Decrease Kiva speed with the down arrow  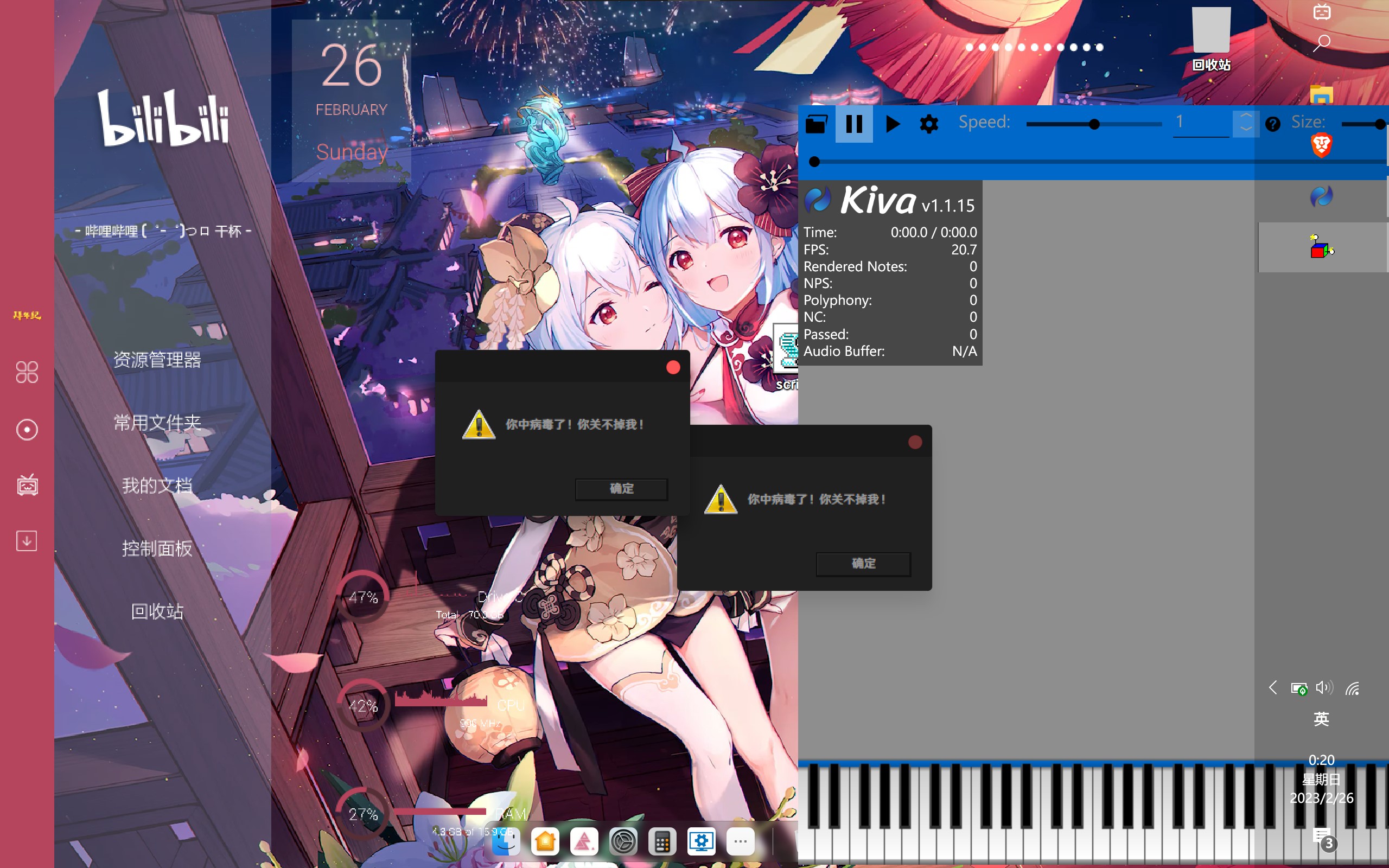click(1246, 130)
